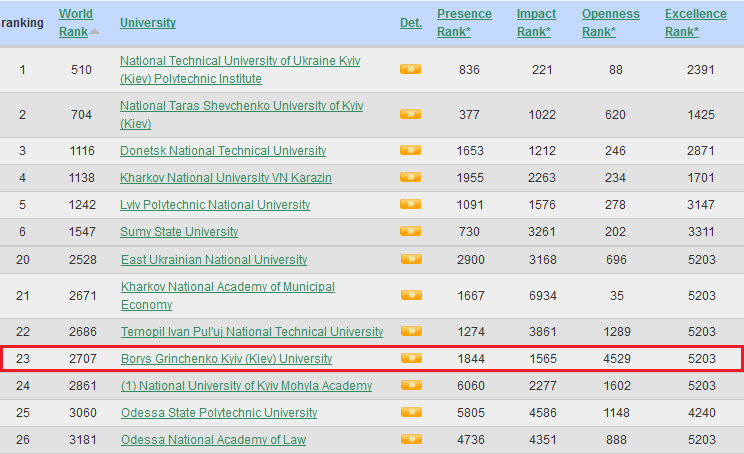Open National University of Kyiv Mohyla Academy link
This screenshot has width=744, height=454.
[x=246, y=386]
